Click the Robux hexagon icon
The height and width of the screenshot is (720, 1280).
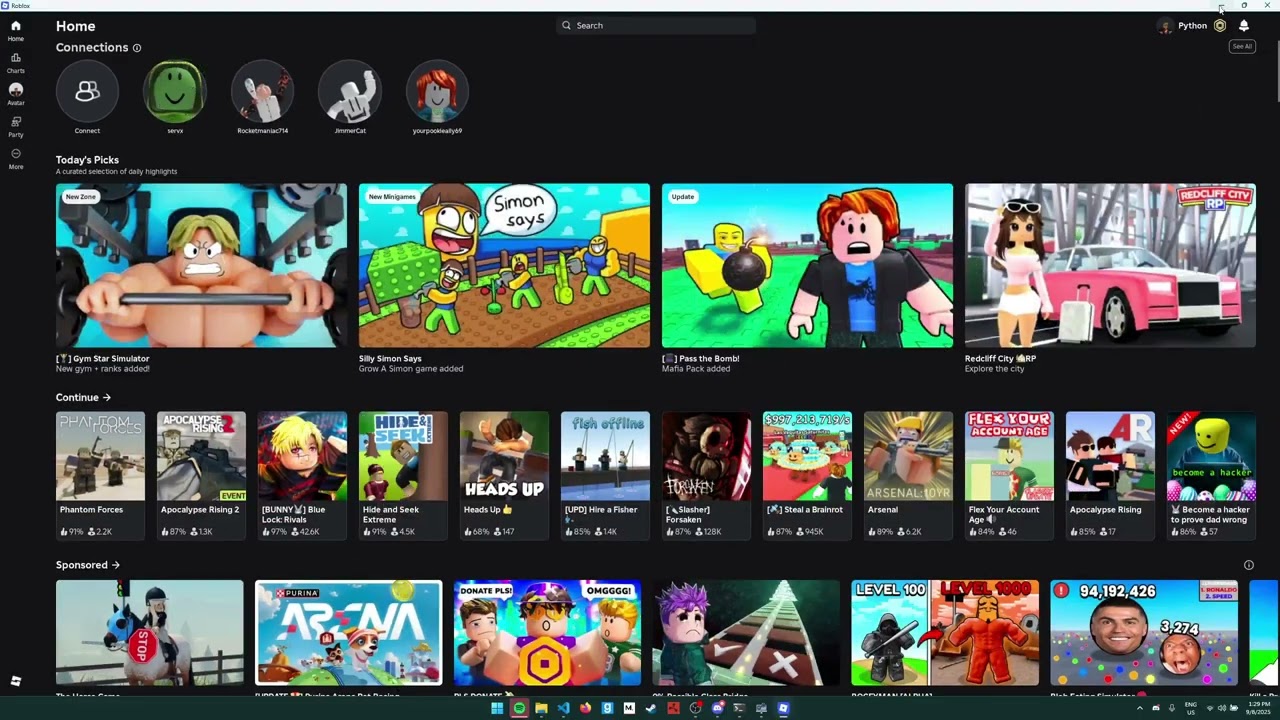[x=1220, y=26]
